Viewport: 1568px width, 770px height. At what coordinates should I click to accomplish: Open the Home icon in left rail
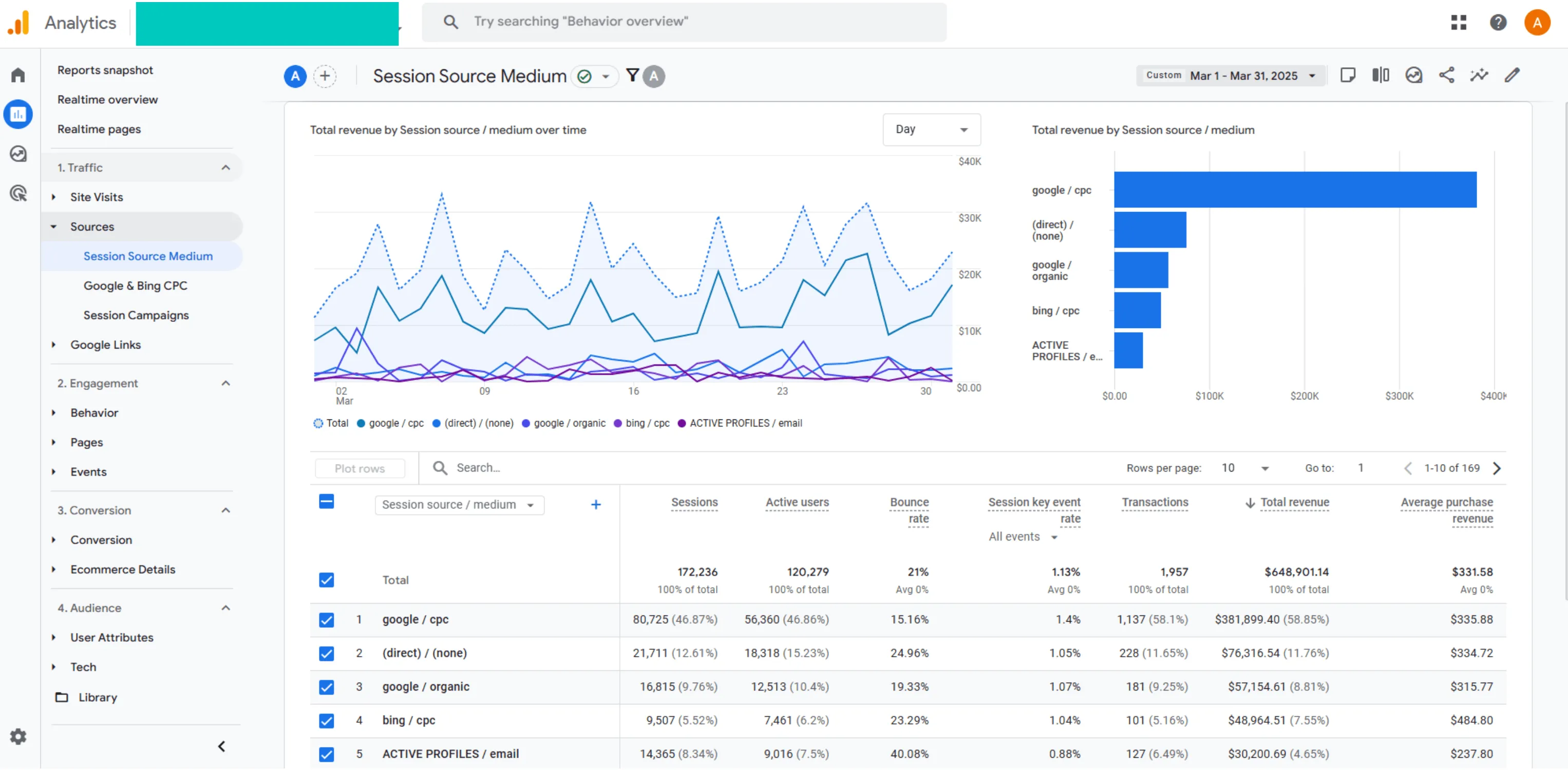pyautogui.click(x=18, y=75)
